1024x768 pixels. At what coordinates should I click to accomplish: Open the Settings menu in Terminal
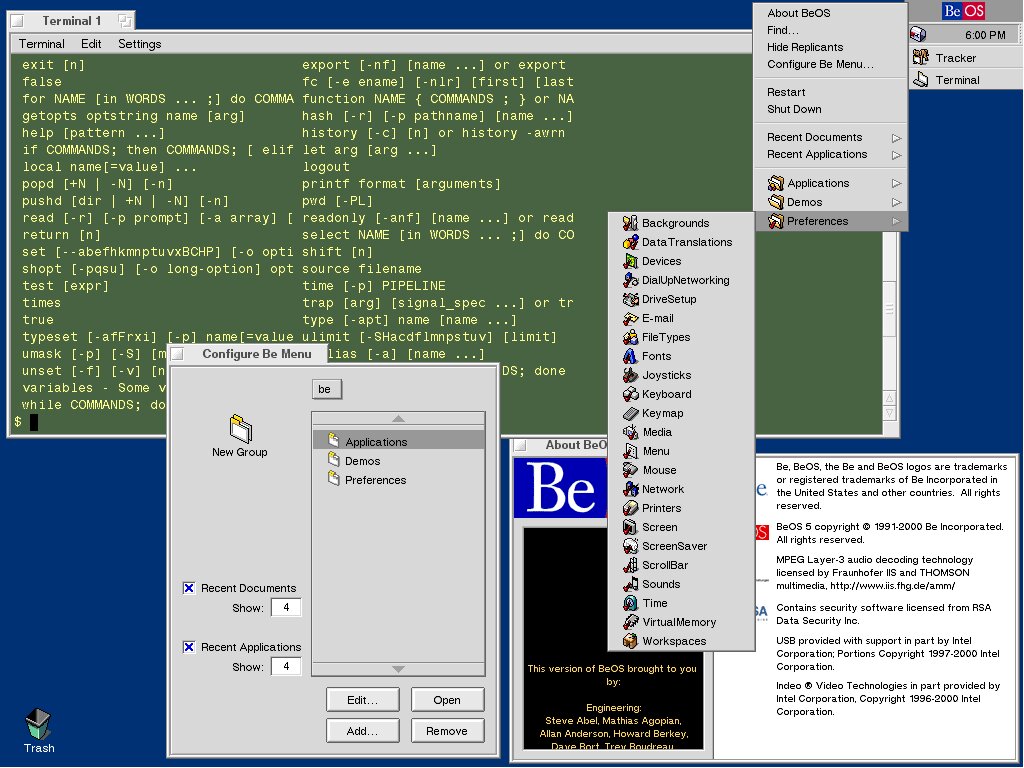140,44
